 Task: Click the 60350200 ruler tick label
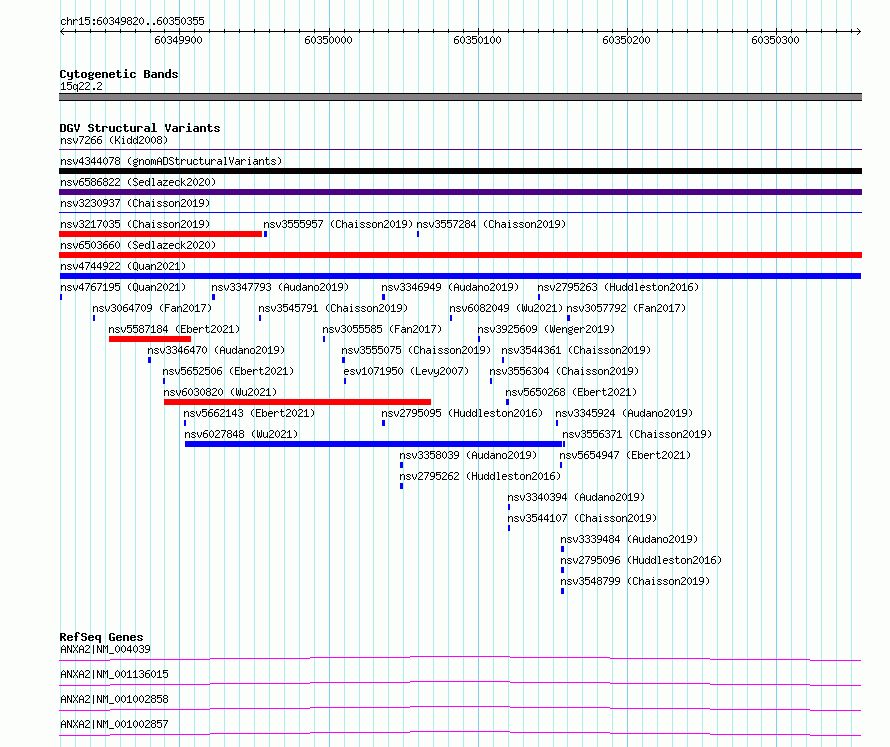pos(626,40)
